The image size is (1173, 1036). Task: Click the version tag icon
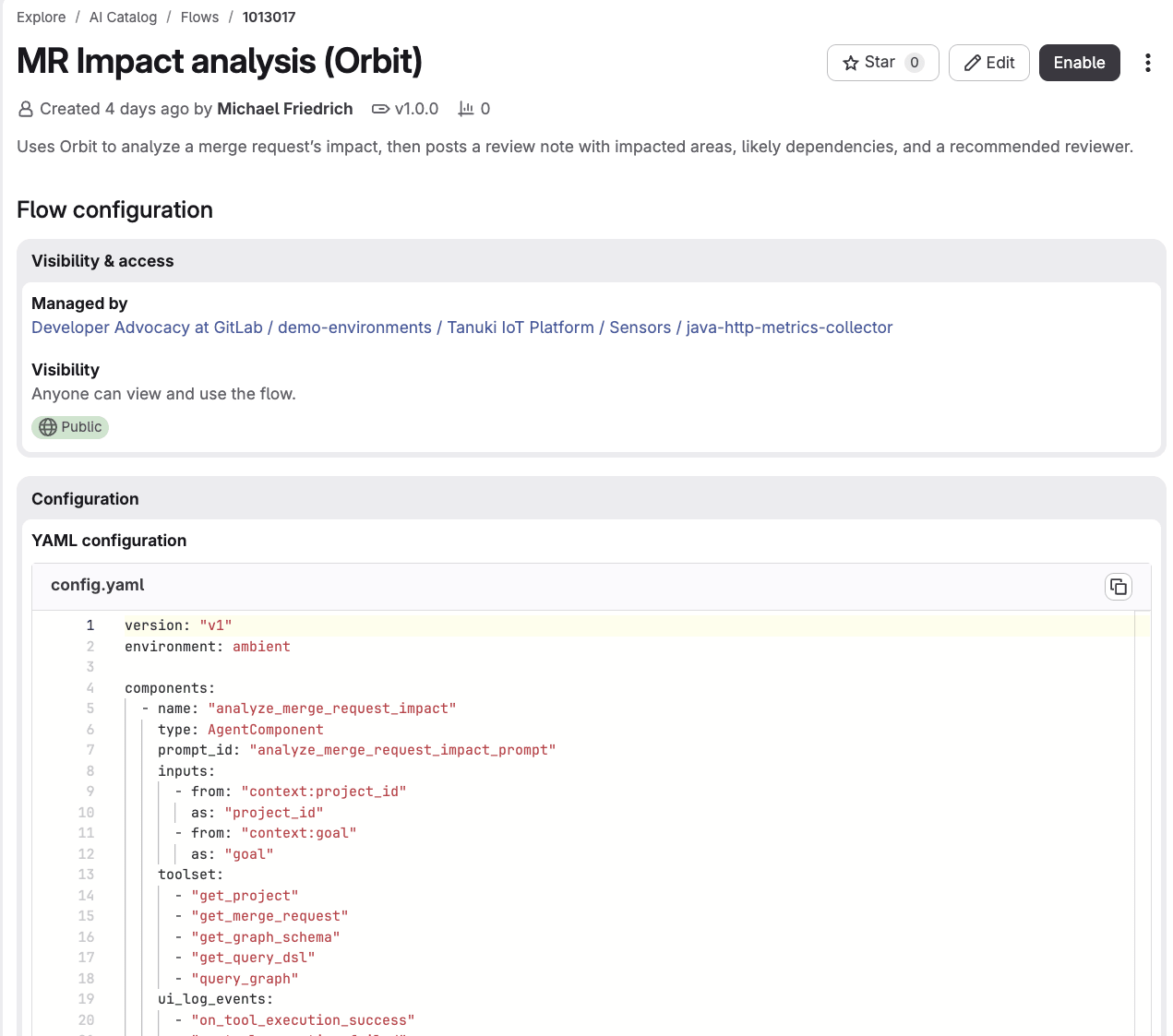pyautogui.click(x=380, y=109)
